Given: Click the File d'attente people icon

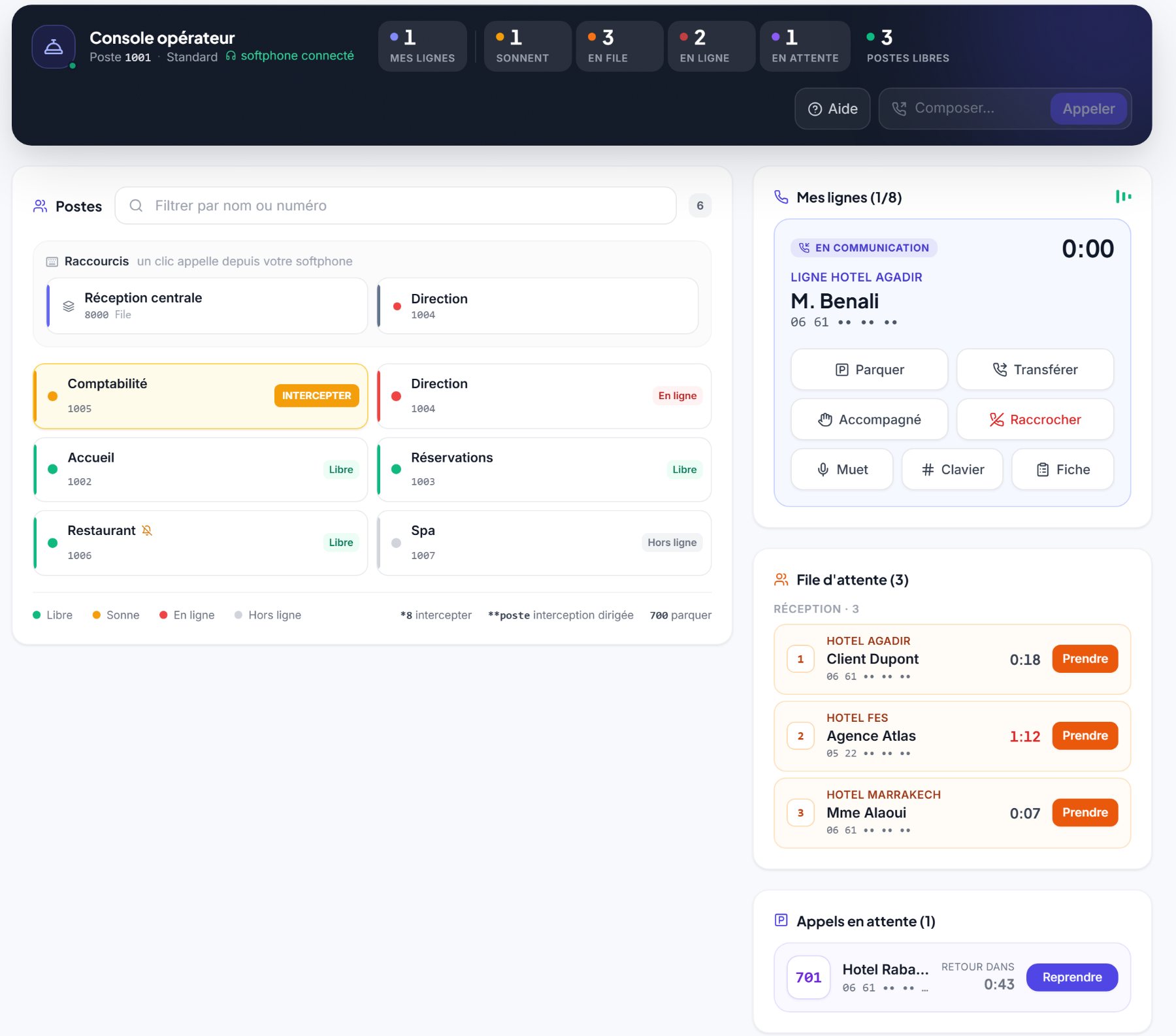Looking at the screenshot, I should (781, 579).
